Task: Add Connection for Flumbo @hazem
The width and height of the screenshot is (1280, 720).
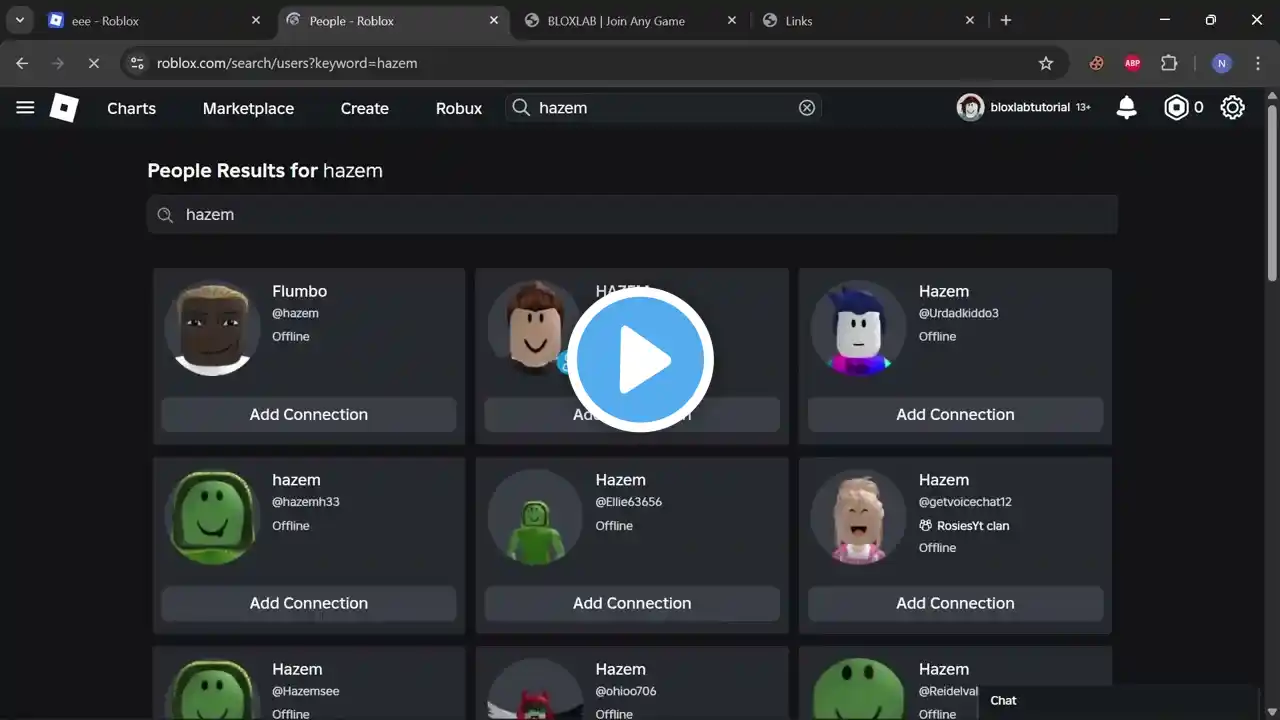Action: (308, 414)
